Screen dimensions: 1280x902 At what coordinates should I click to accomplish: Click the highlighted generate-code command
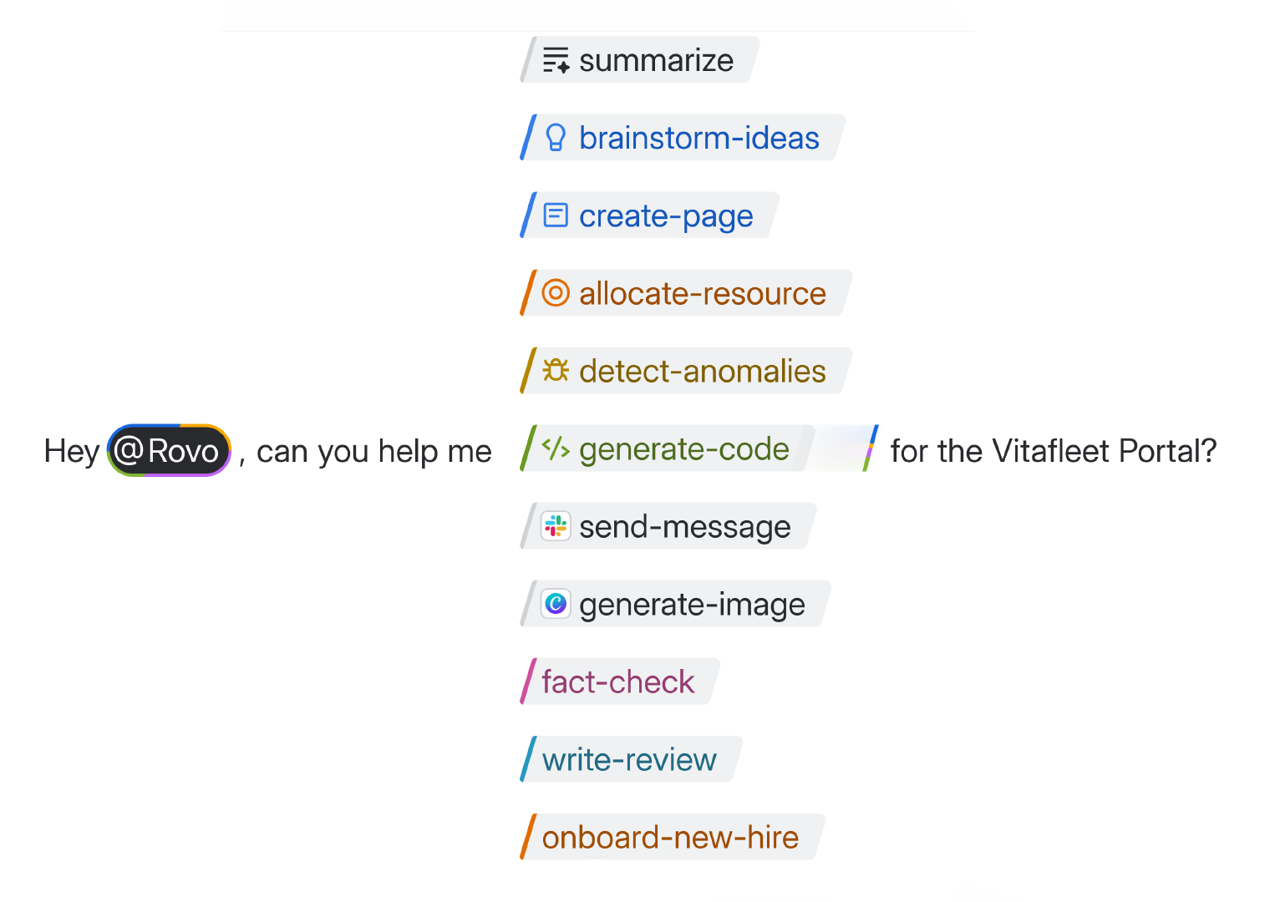coord(684,449)
